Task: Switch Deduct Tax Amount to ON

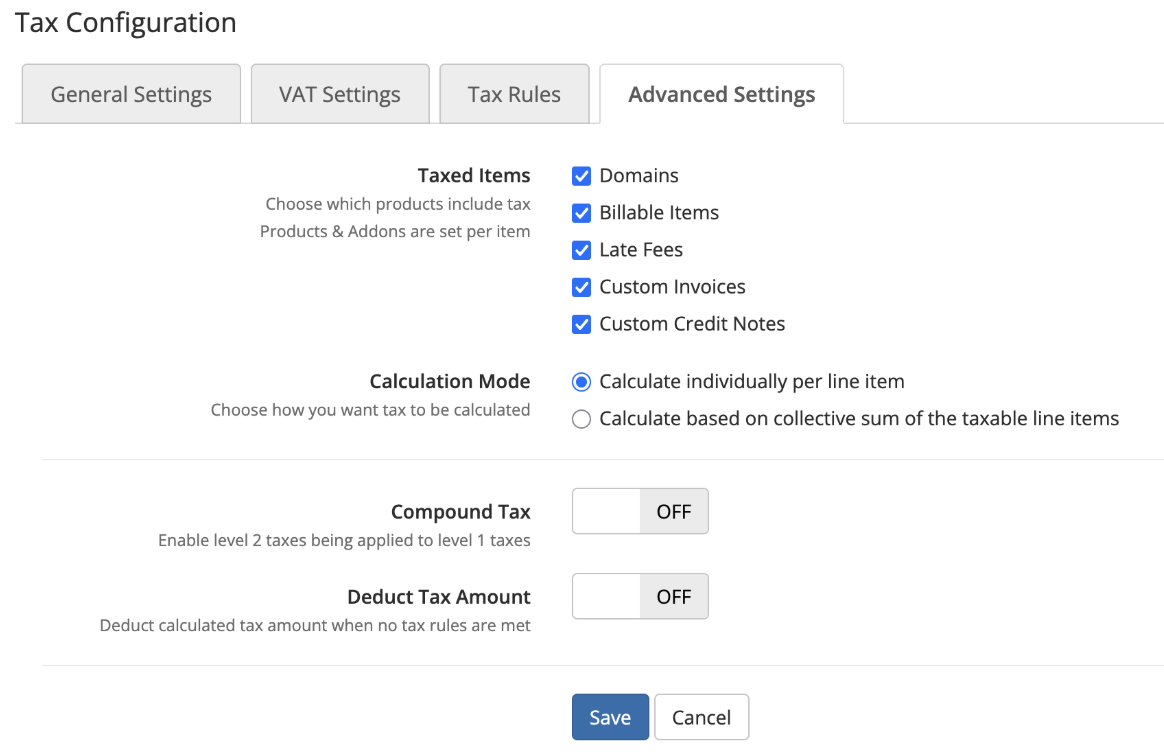Action: 639,596
